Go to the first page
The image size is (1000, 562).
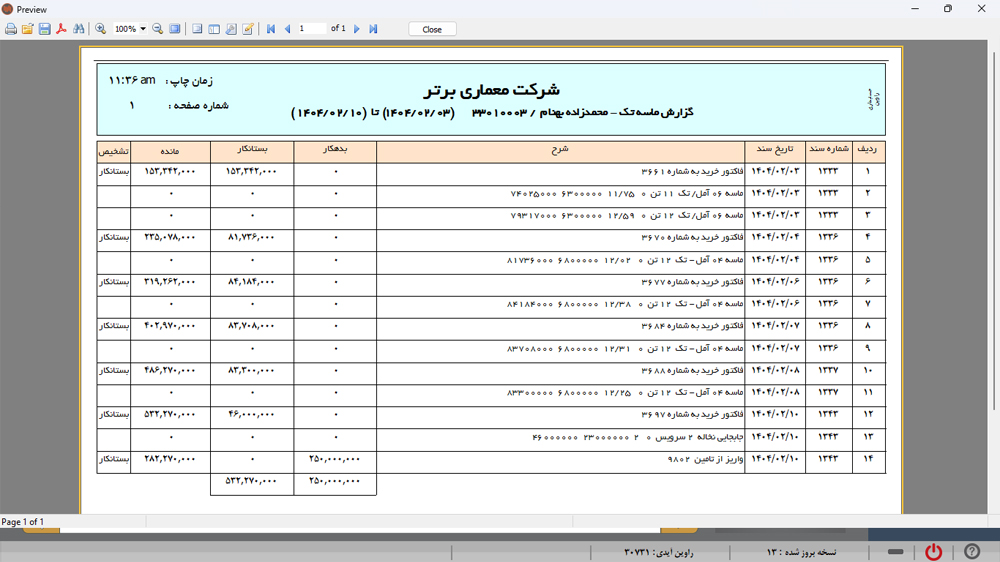point(271,29)
